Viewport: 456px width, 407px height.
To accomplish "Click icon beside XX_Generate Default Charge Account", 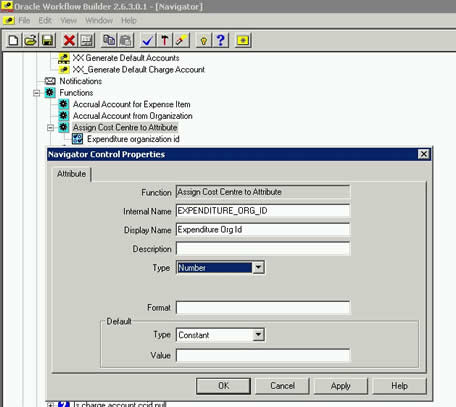I will pos(64,69).
